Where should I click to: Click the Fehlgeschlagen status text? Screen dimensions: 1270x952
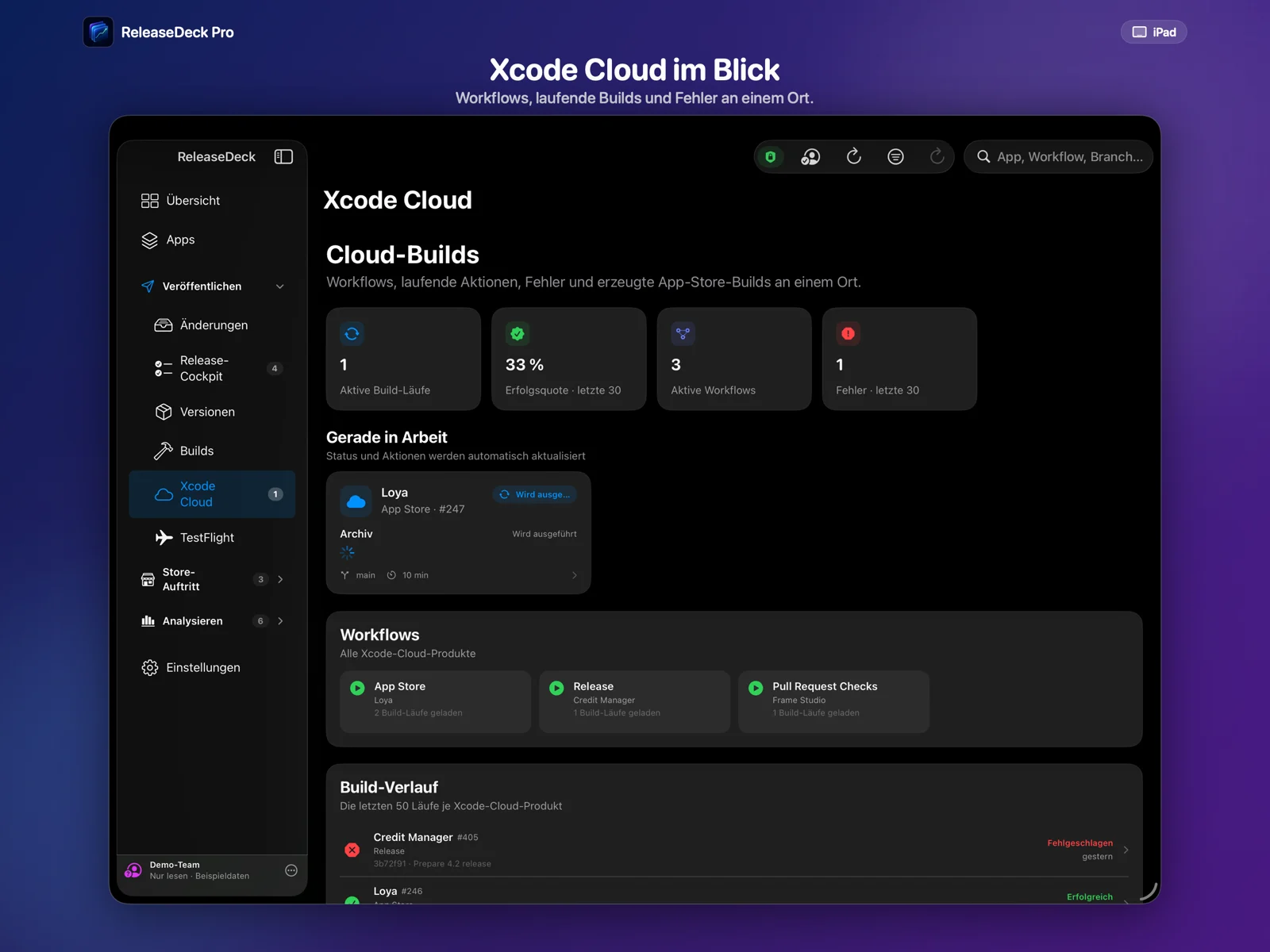click(1079, 843)
